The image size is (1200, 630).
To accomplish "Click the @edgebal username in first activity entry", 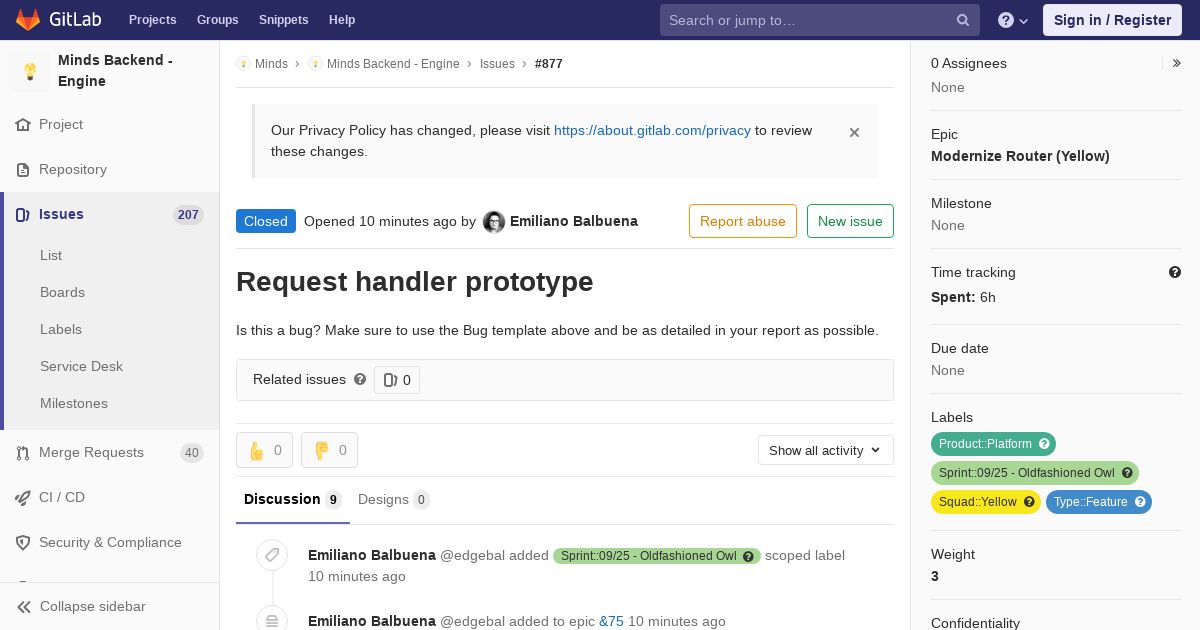I will coord(474,555).
